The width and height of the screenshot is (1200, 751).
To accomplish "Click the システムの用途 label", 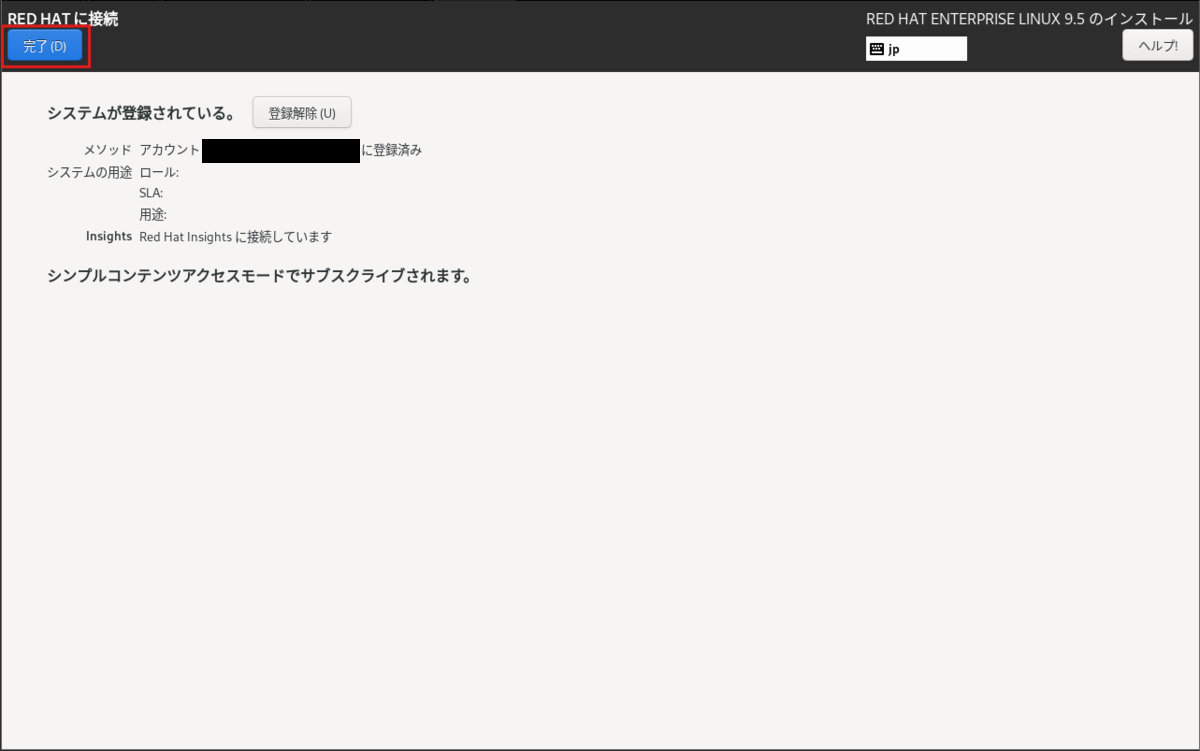I will (89, 172).
